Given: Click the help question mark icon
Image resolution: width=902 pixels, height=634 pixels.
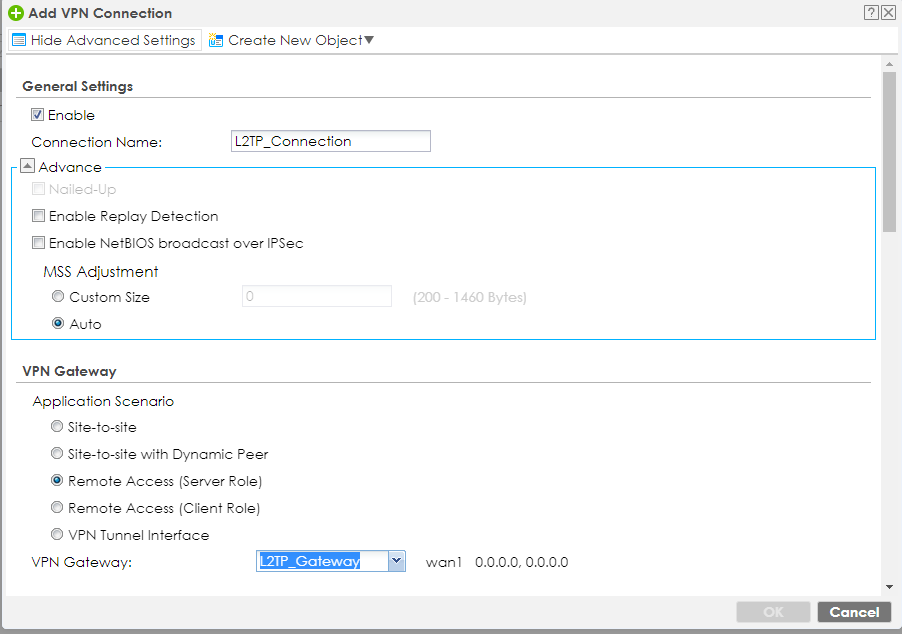Looking at the screenshot, I should (x=871, y=13).
